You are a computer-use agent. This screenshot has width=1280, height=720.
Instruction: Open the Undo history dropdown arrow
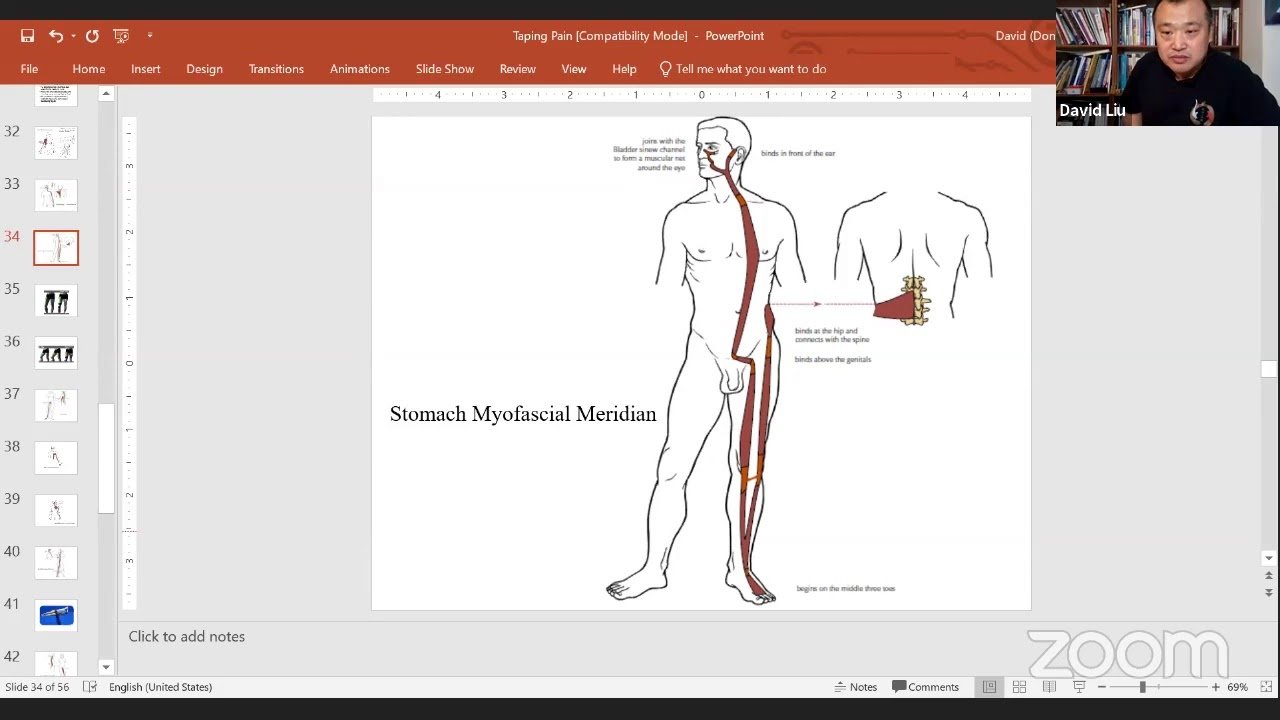tap(73, 36)
